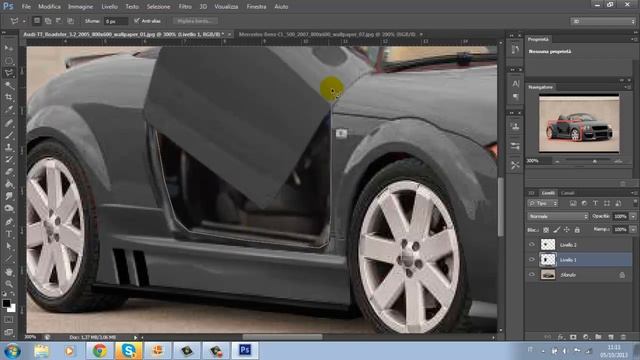
Task: Toggle lock all padlock
Action: (577, 230)
